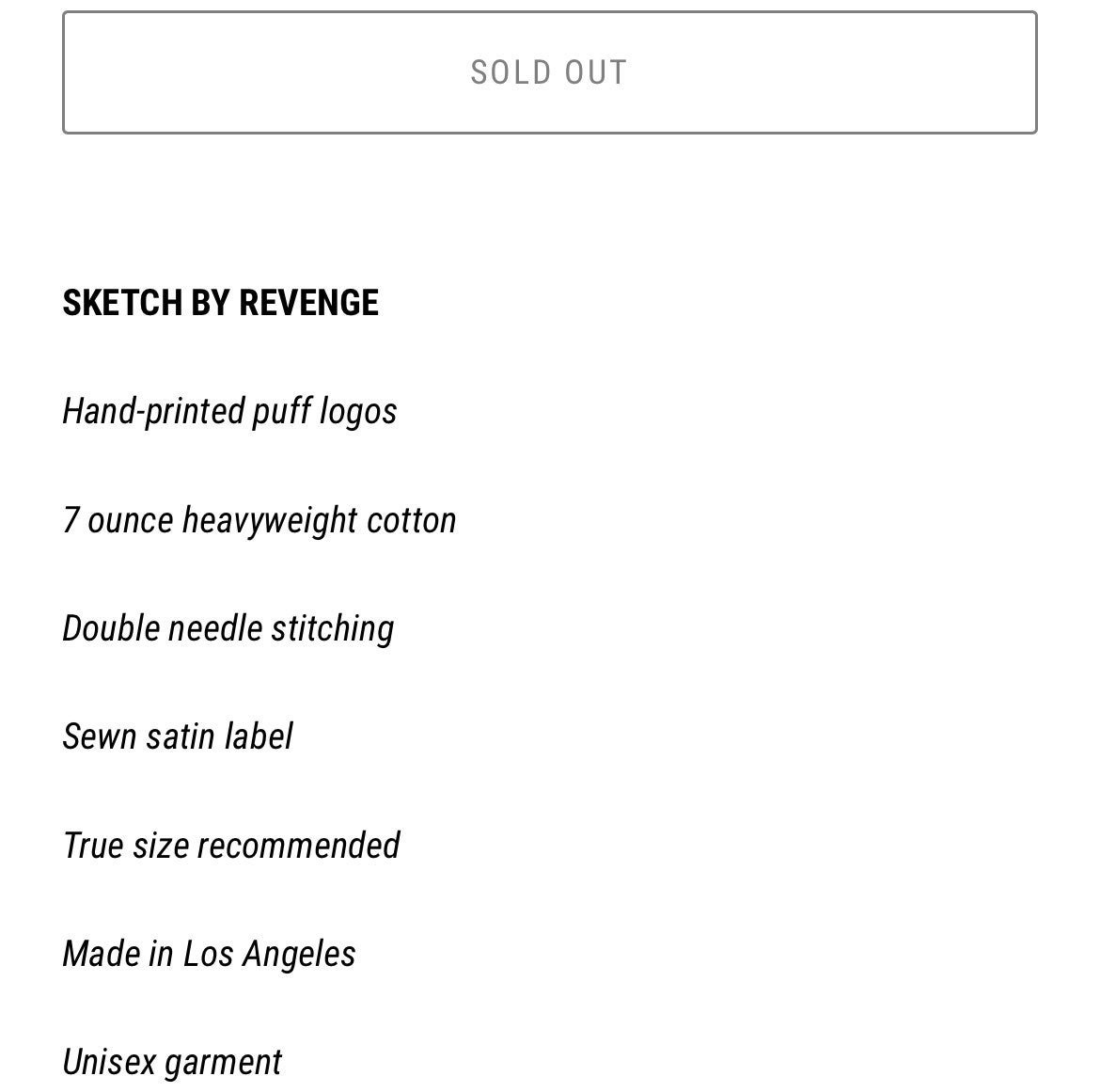Click the word stitching
Viewport: 1100px width, 1092px height.
pyautogui.click(x=333, y=629)
